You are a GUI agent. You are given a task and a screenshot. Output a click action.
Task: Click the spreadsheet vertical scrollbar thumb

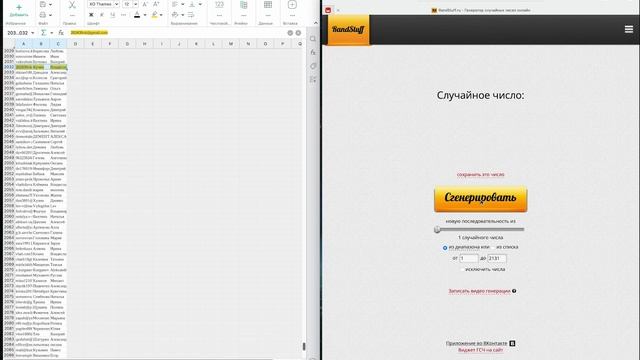click(304, 346)
